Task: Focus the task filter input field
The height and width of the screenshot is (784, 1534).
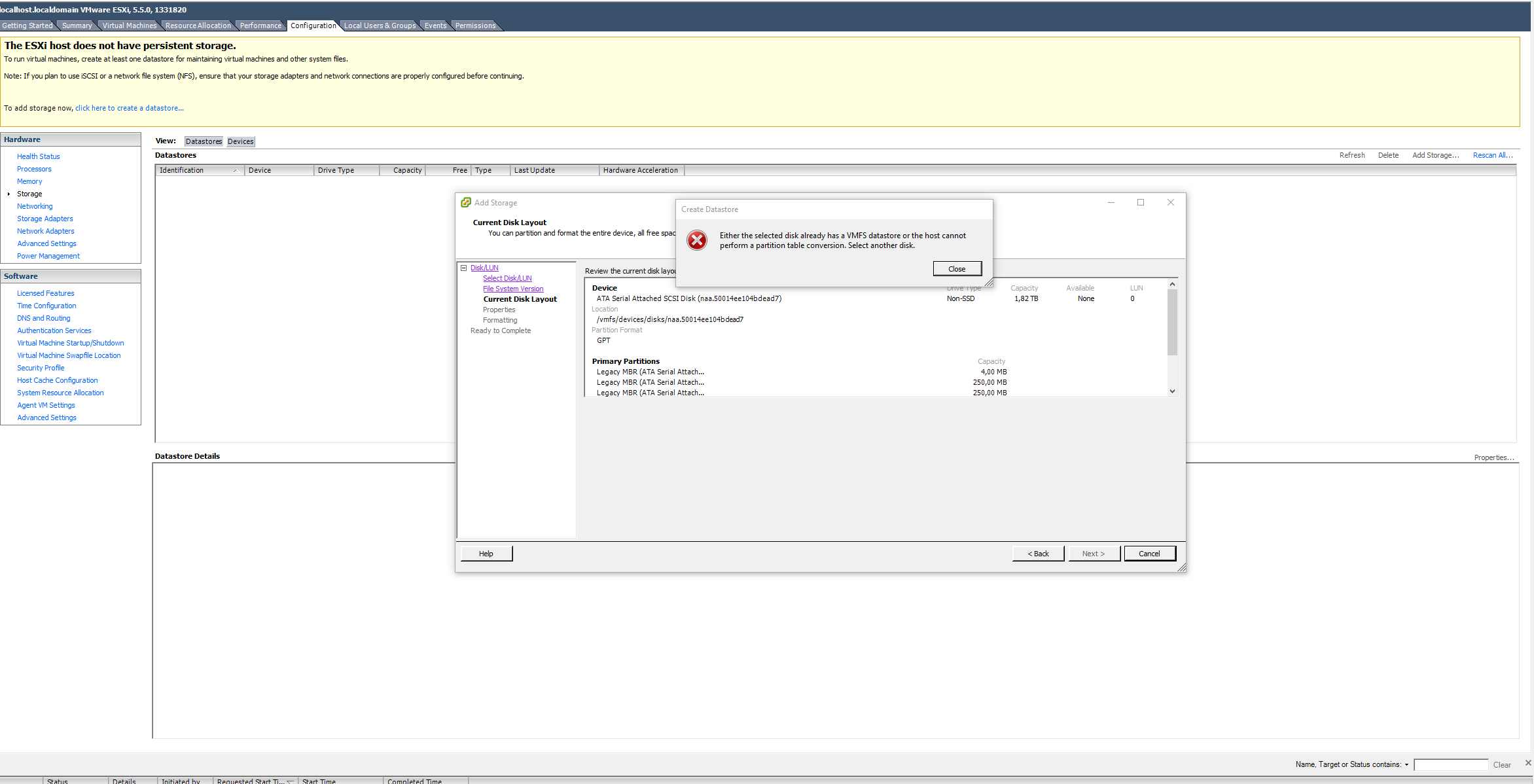Action: 1451,765
